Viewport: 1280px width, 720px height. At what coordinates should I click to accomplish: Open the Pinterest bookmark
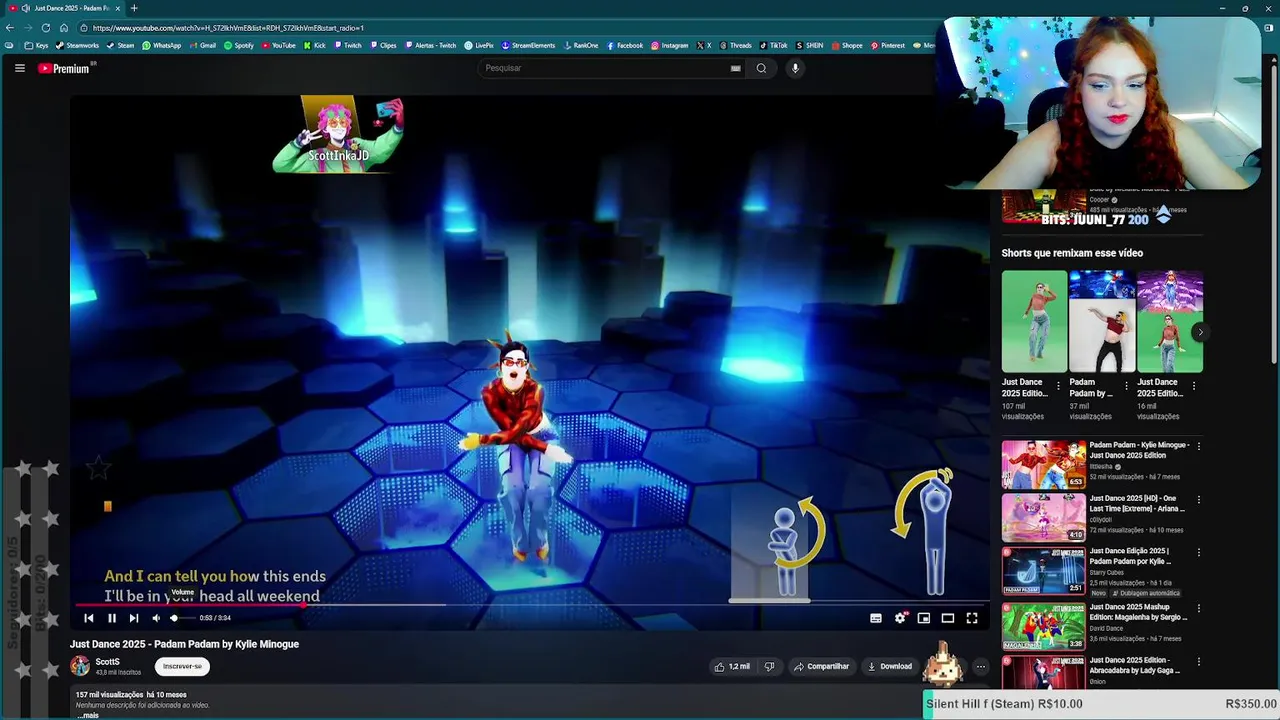pos(888,45)
